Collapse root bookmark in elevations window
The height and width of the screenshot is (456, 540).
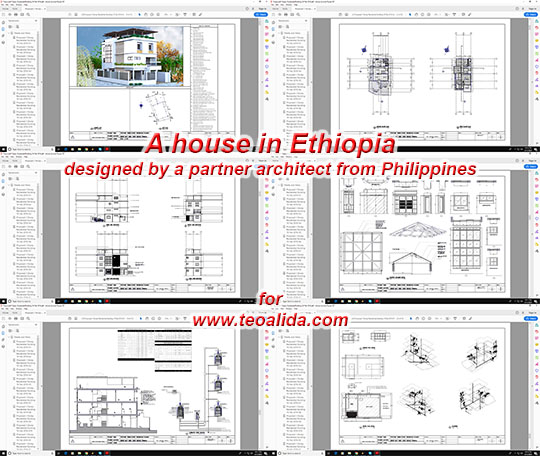(9, 185)
